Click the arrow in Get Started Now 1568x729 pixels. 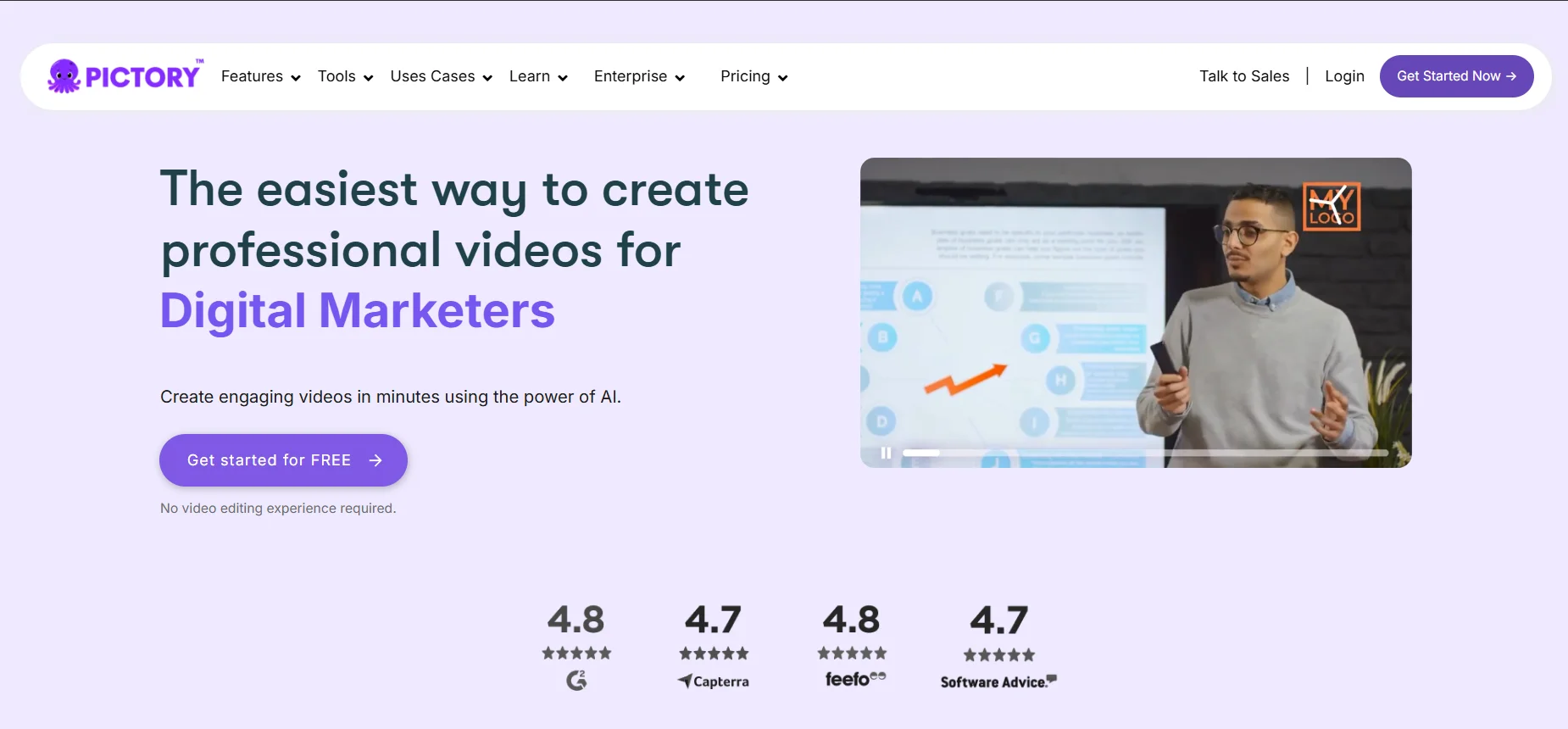[x=1511, y=76]
